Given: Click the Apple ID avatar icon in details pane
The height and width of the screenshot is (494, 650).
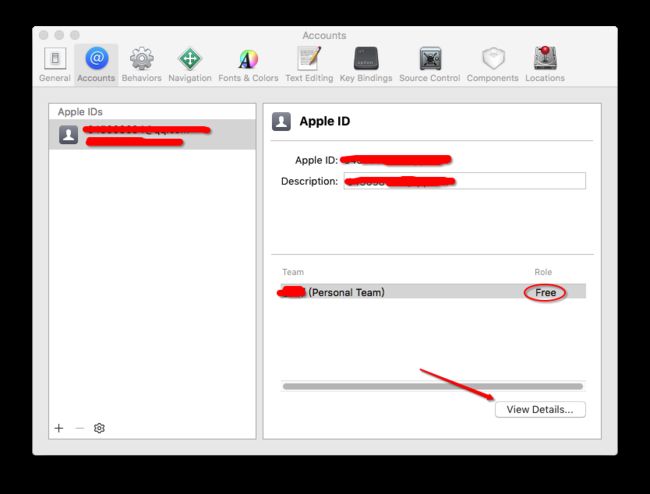Looking at the screenshot, I should (x=281, y=121).
